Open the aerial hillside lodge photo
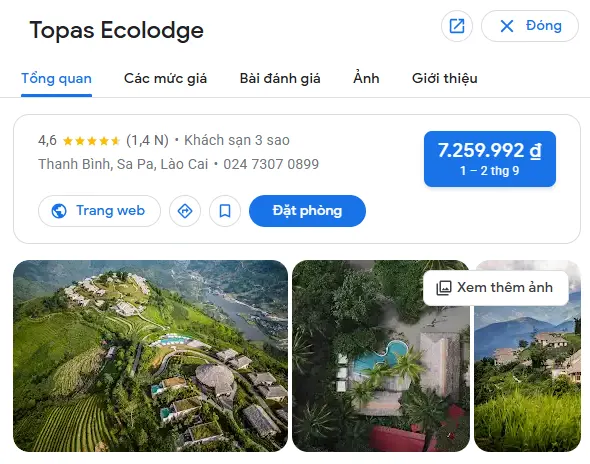590x464 pixels. tap(151, 356)
